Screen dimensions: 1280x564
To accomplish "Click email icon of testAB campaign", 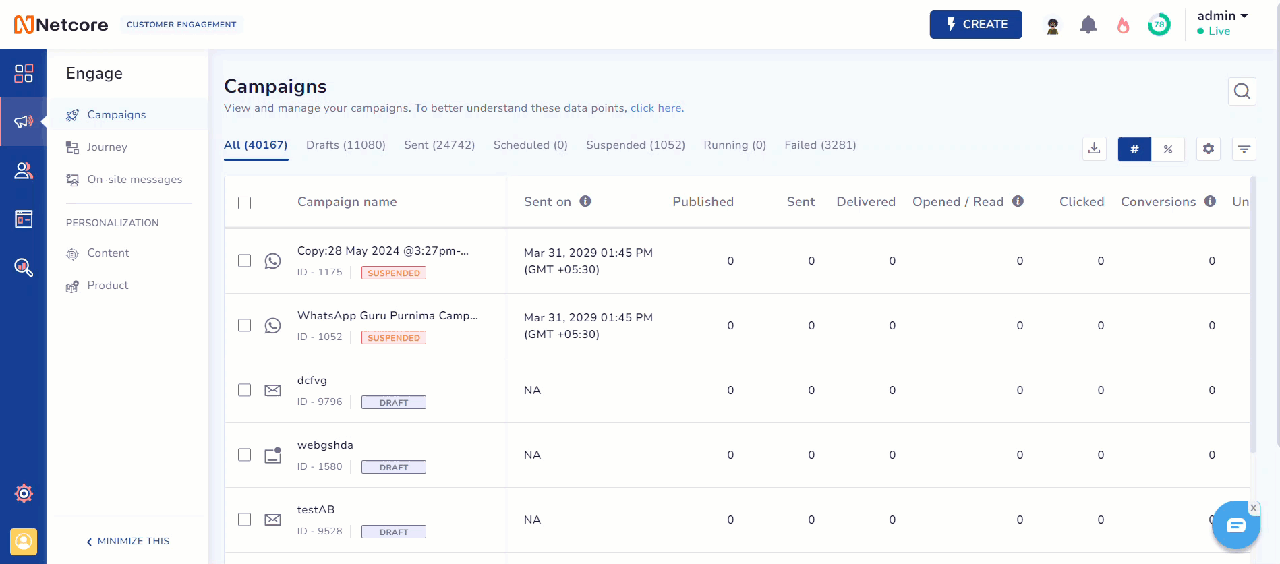I will pos(273,520).
